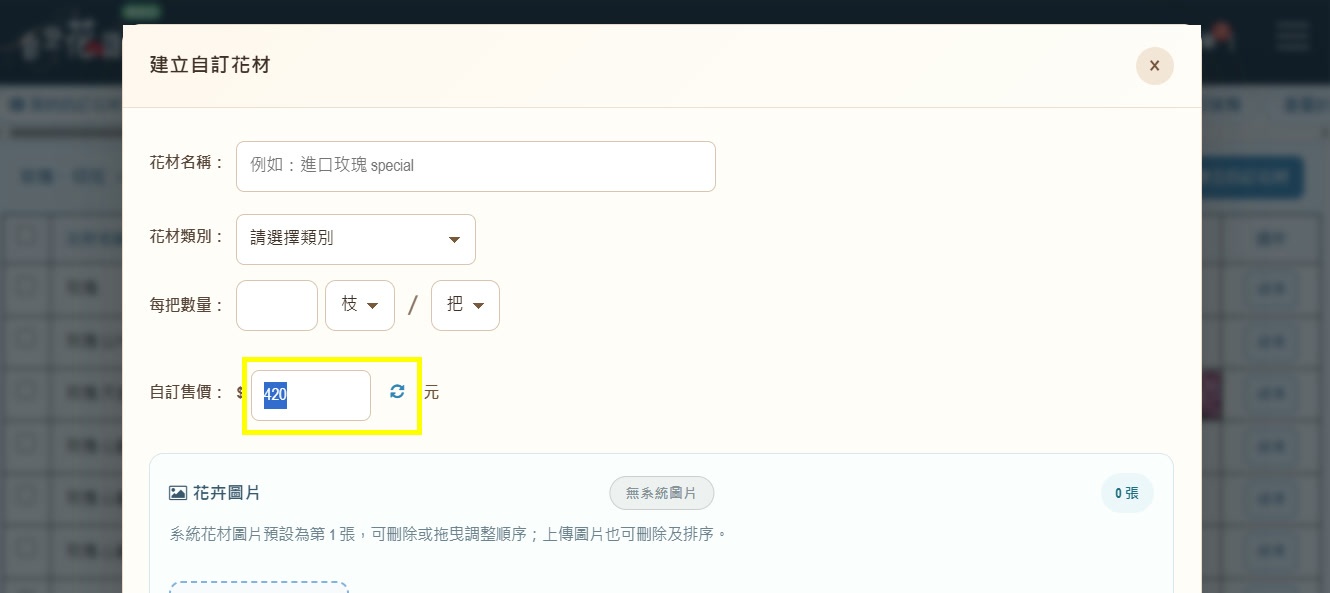
Task: Close the 建立自訂花材 dialog
Action: coord(1154,66)
